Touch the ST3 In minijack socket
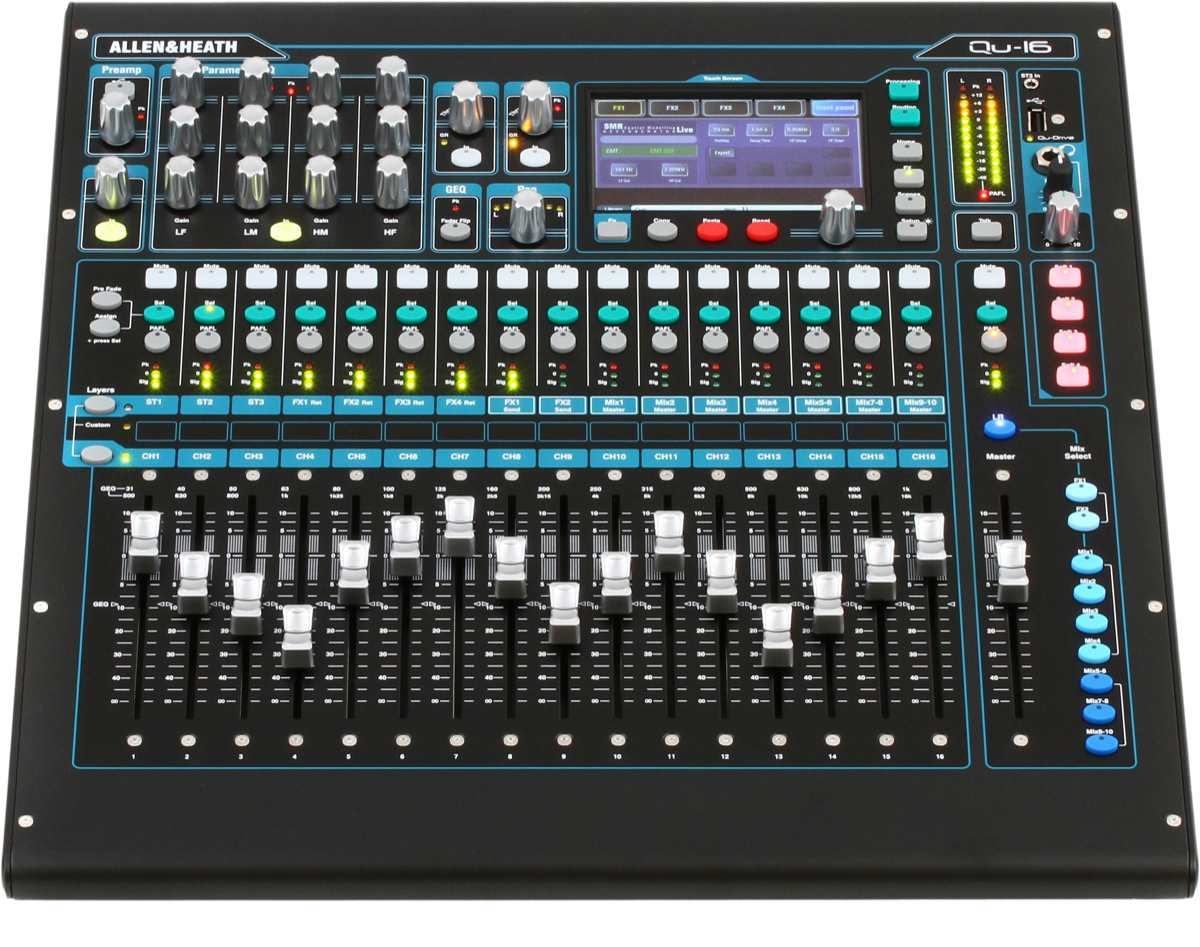 click(1030, 86)
